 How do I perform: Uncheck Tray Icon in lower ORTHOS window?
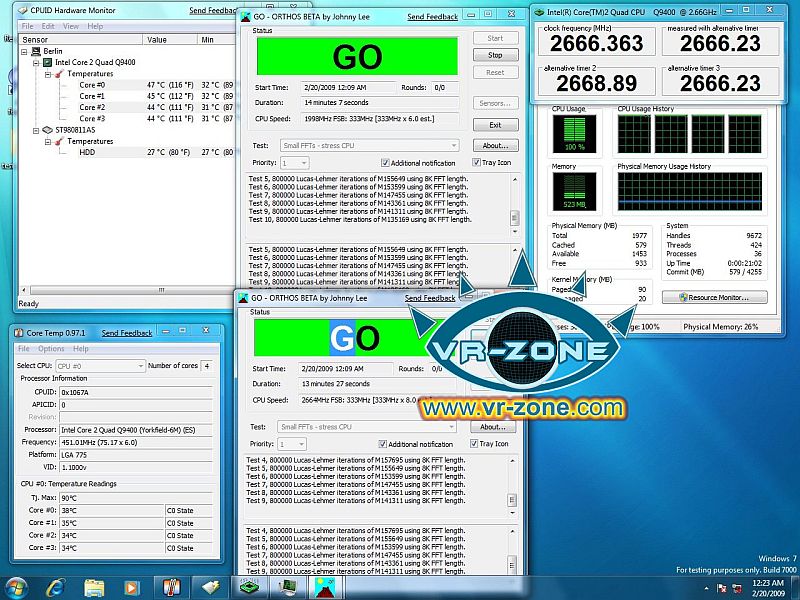click(x=474, y=444)
